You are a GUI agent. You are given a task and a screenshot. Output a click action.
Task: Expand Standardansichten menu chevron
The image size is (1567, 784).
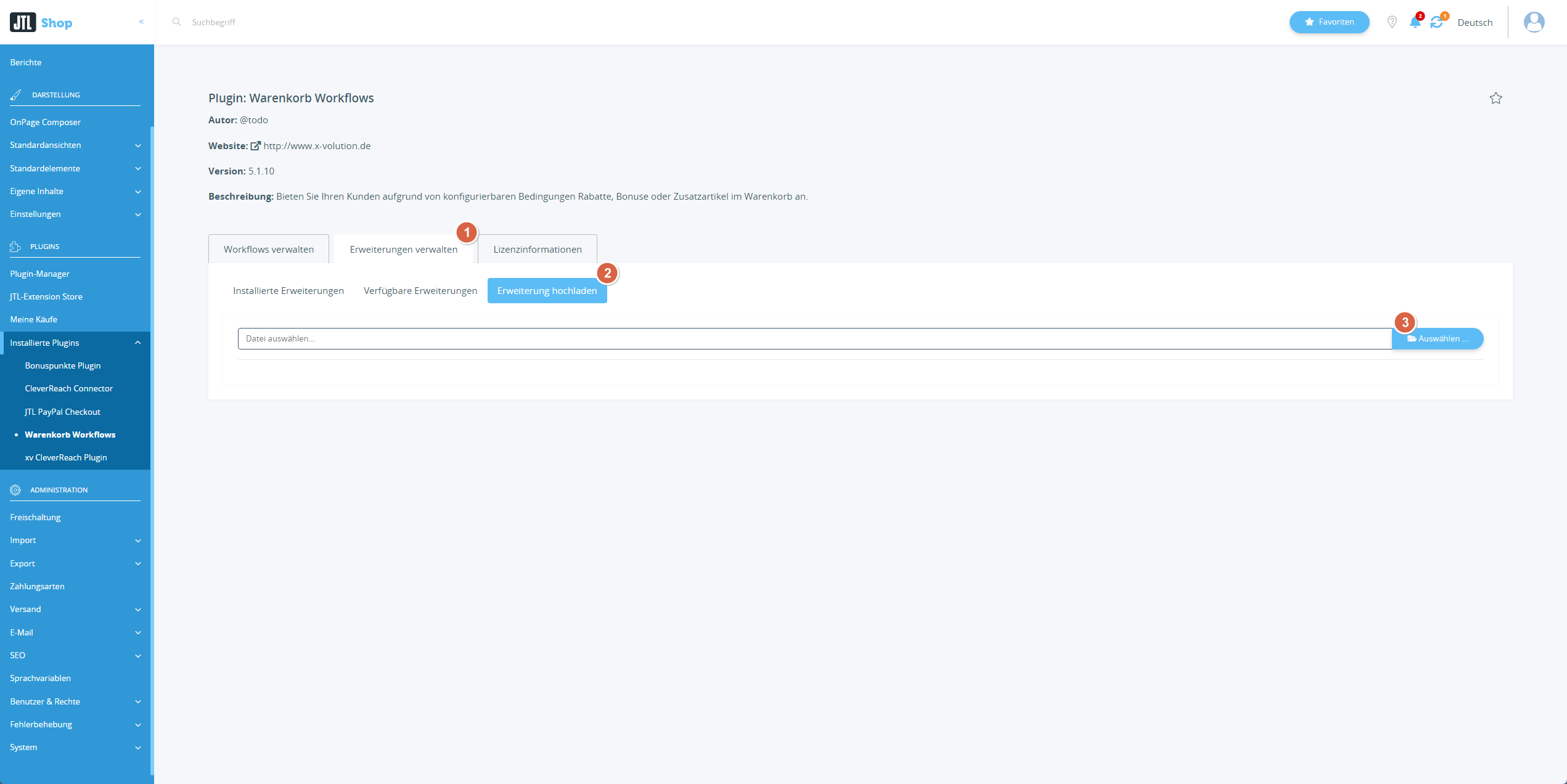tap(138, 145)
